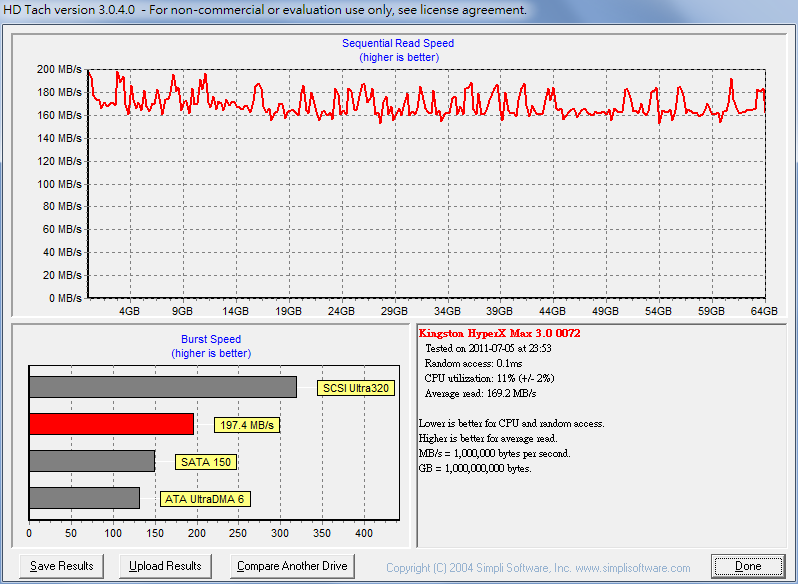This screenshot has width=798, height=584.
Task: Select Compare Another Drive
Action: click(292, 566)
